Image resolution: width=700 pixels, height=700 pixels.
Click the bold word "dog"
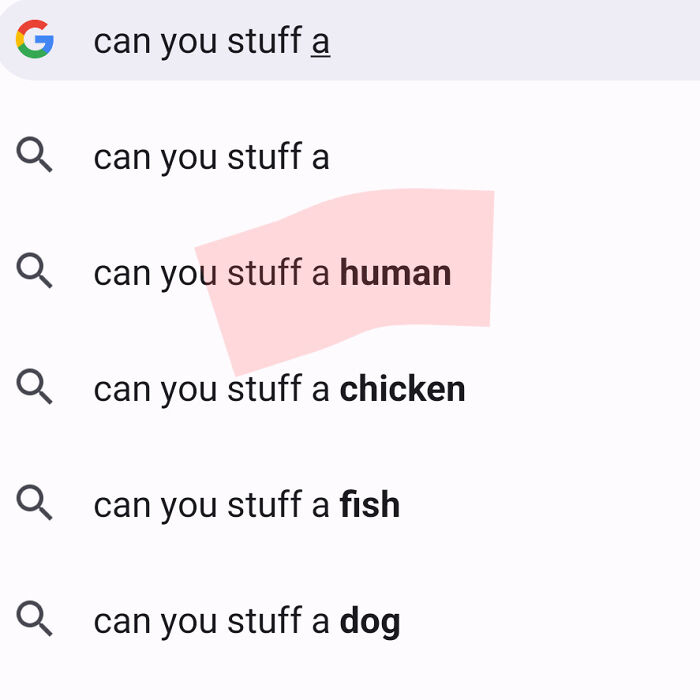pyautogui.click(x=369, y=622)
